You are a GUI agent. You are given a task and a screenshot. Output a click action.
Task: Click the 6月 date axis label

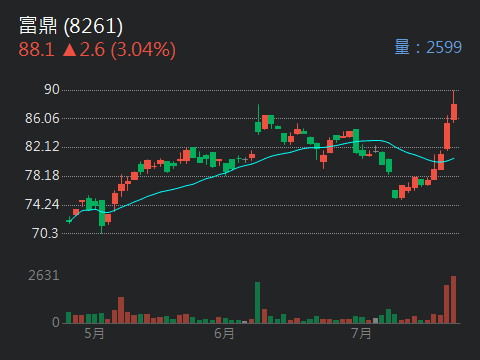click(224, 333)
